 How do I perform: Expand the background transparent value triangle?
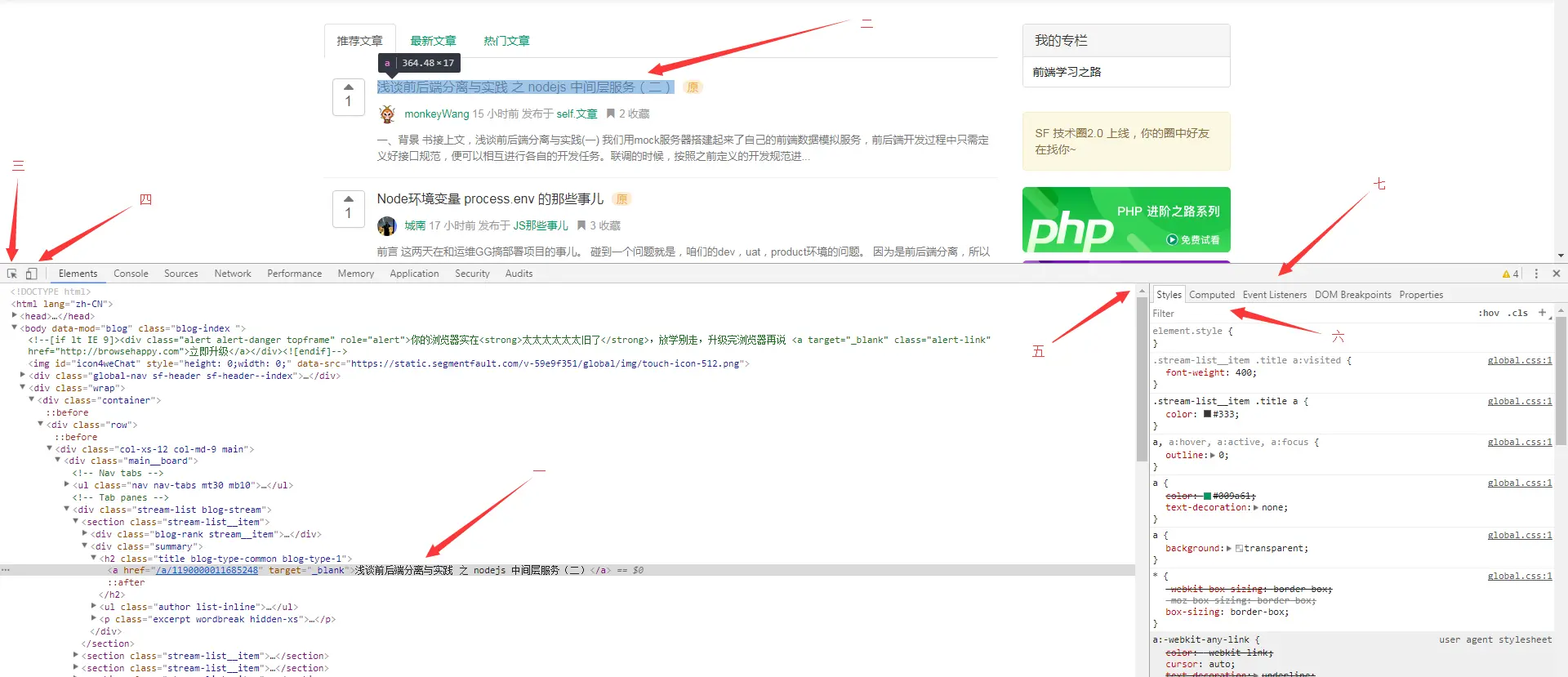[1229, 548]
